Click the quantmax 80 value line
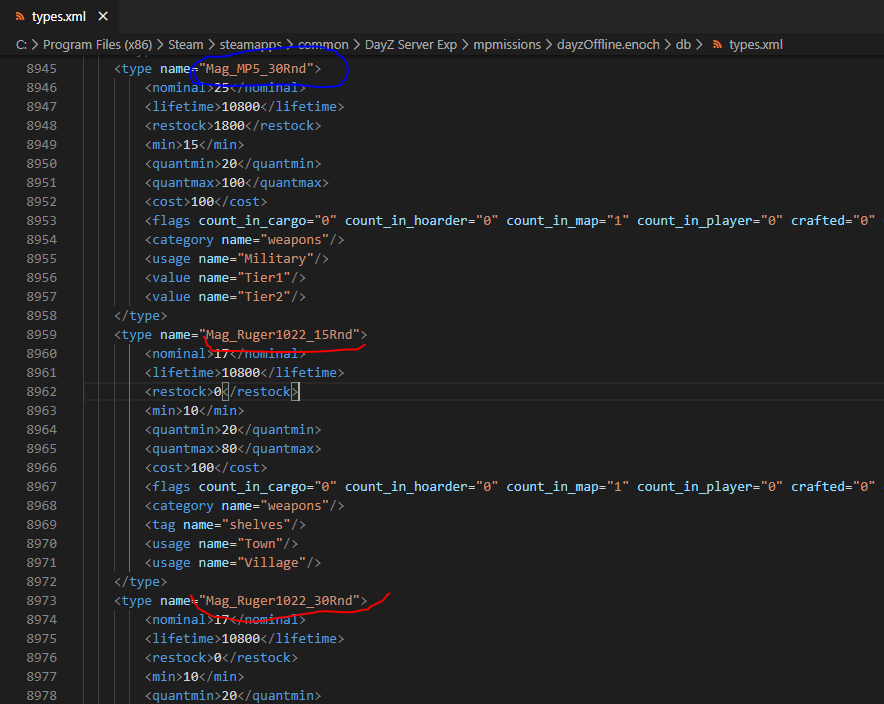This screenshot has width=884, height=704. pos(233,449)
